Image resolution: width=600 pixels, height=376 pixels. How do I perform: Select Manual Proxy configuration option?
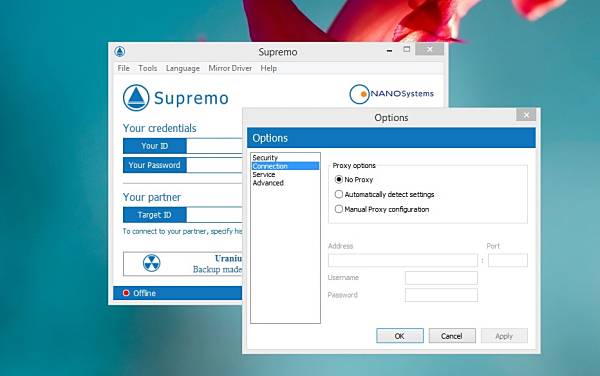point(339,209)
